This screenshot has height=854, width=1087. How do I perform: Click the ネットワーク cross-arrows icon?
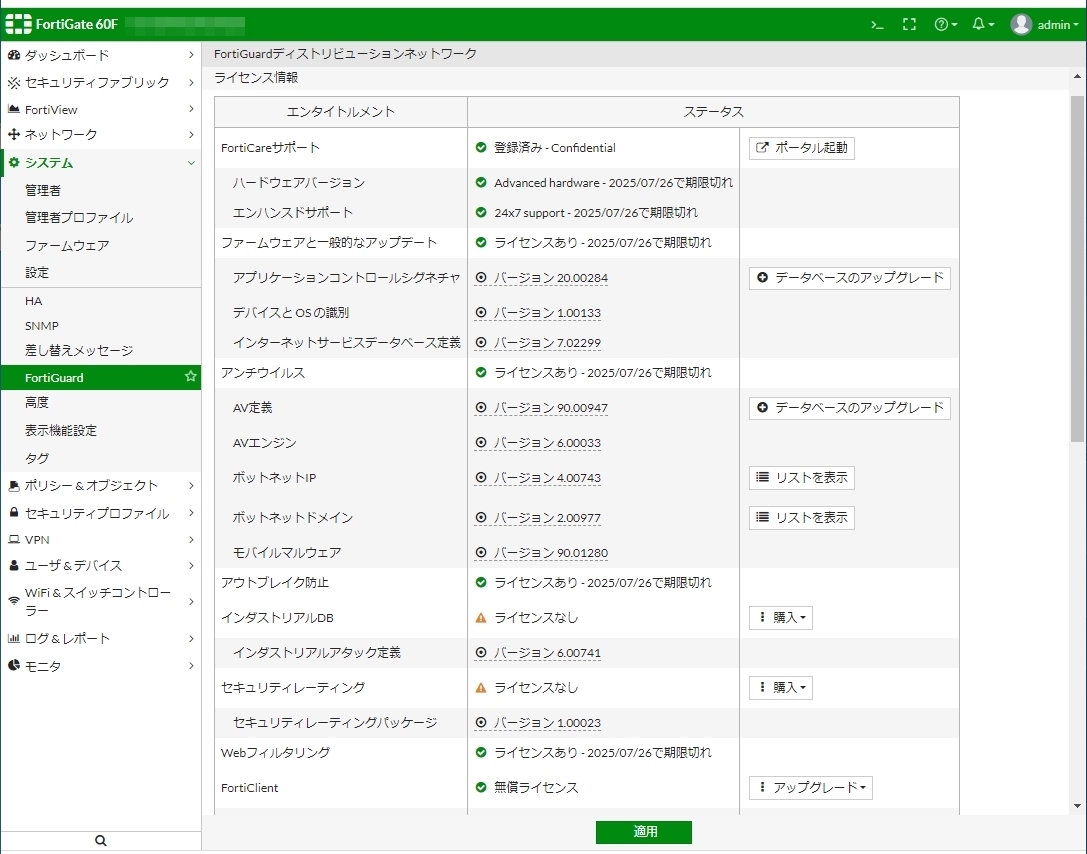tap(13, 134)
